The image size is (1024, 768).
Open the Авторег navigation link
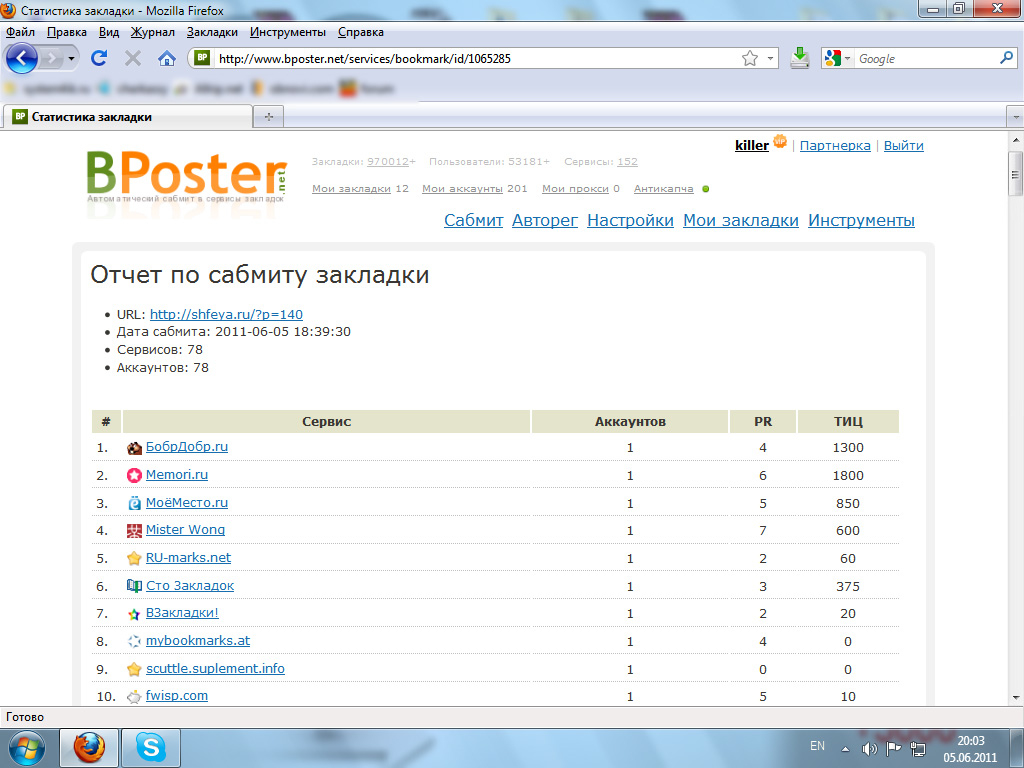(545, 220)
